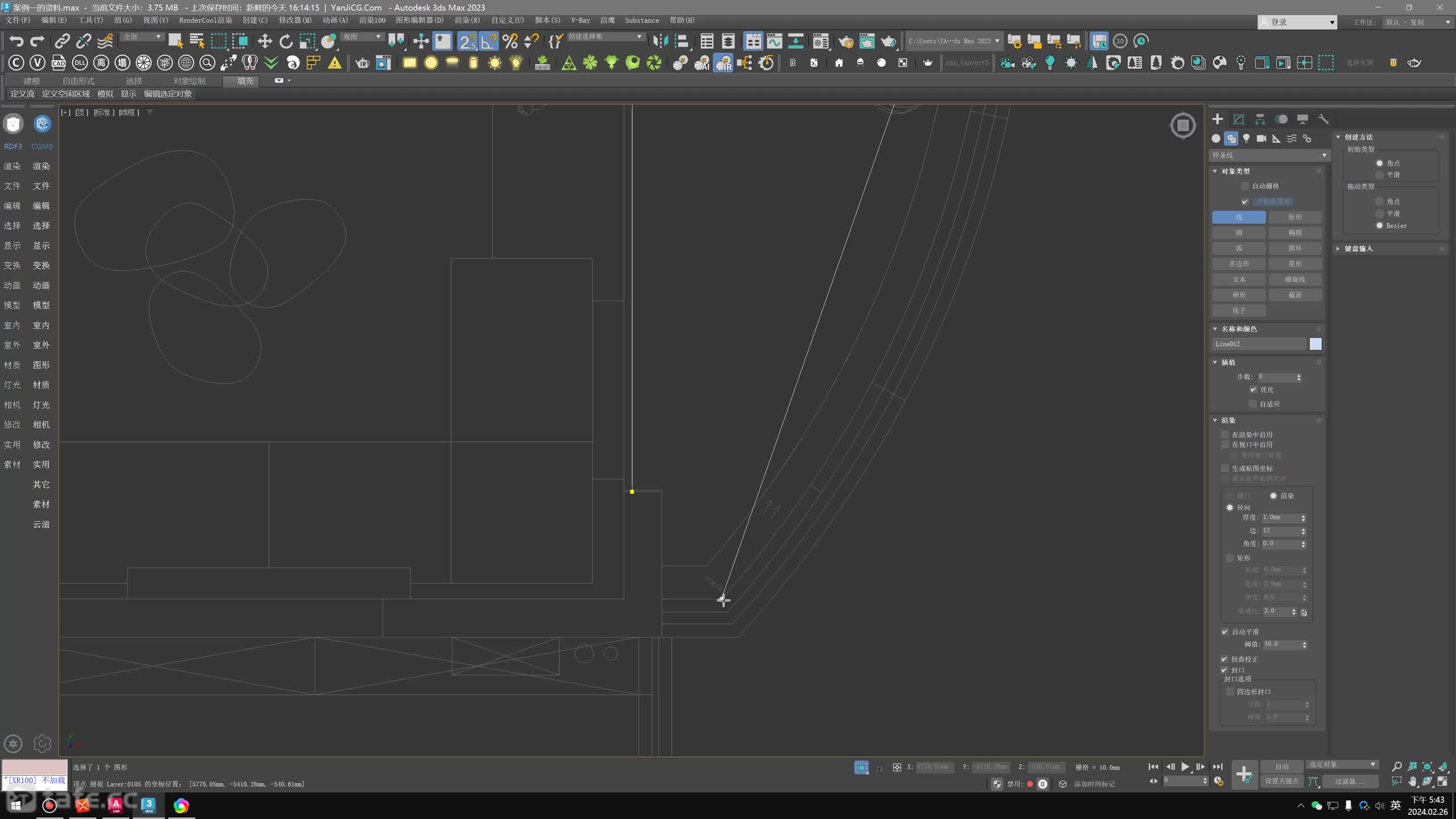This screenshot has height=819, width=1456.
Task: Switch to the 对象绘制 ribbon tab
Action: (189, 81)
